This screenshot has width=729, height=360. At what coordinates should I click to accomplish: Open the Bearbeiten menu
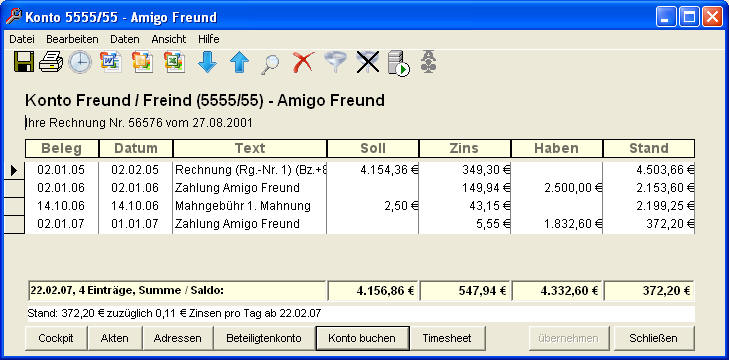coord(72,39)
